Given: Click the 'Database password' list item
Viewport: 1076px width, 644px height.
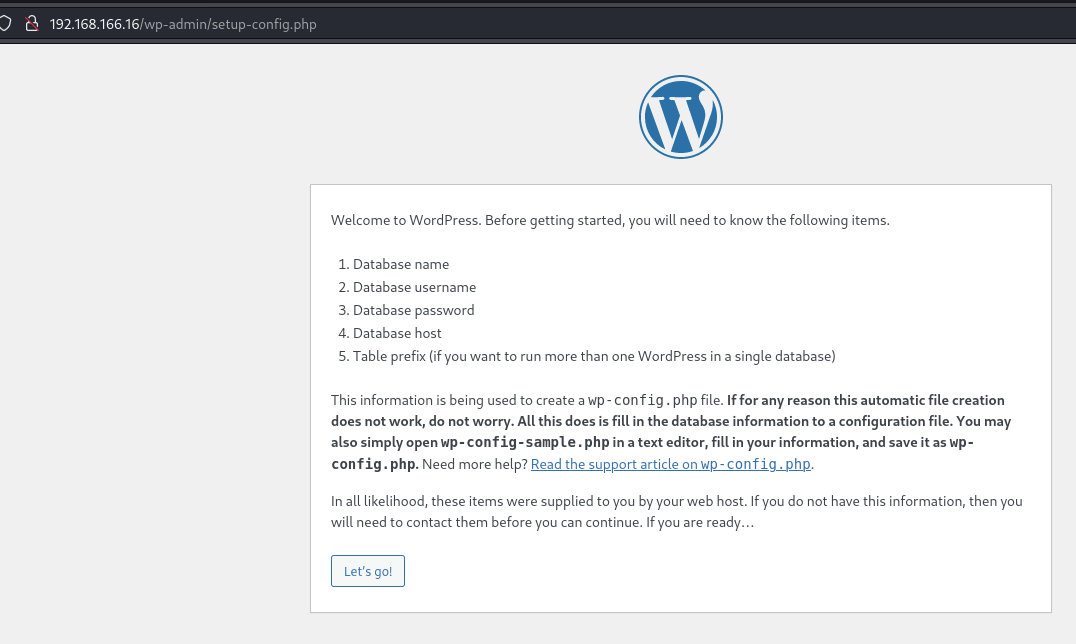Looking at the screenshot, I should (413, 310).
